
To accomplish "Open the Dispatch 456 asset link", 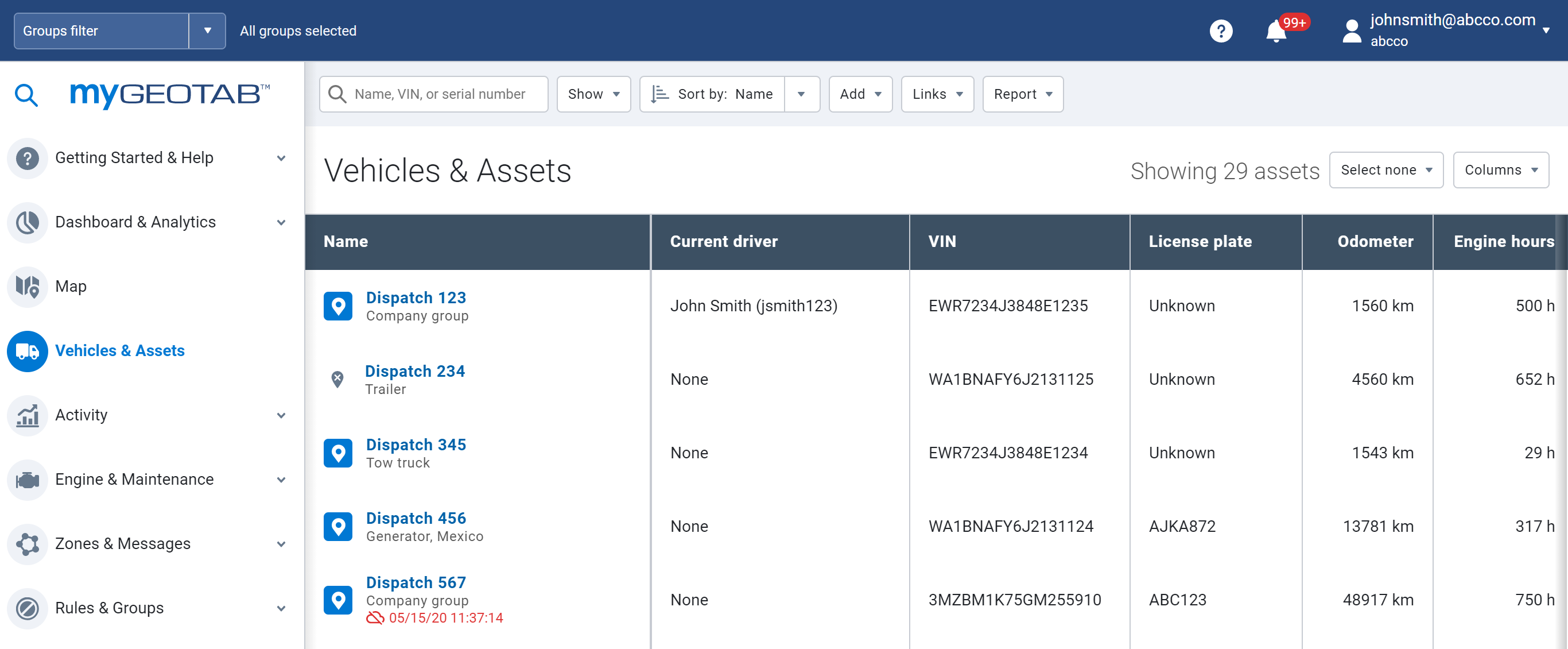I will point(416,518).
